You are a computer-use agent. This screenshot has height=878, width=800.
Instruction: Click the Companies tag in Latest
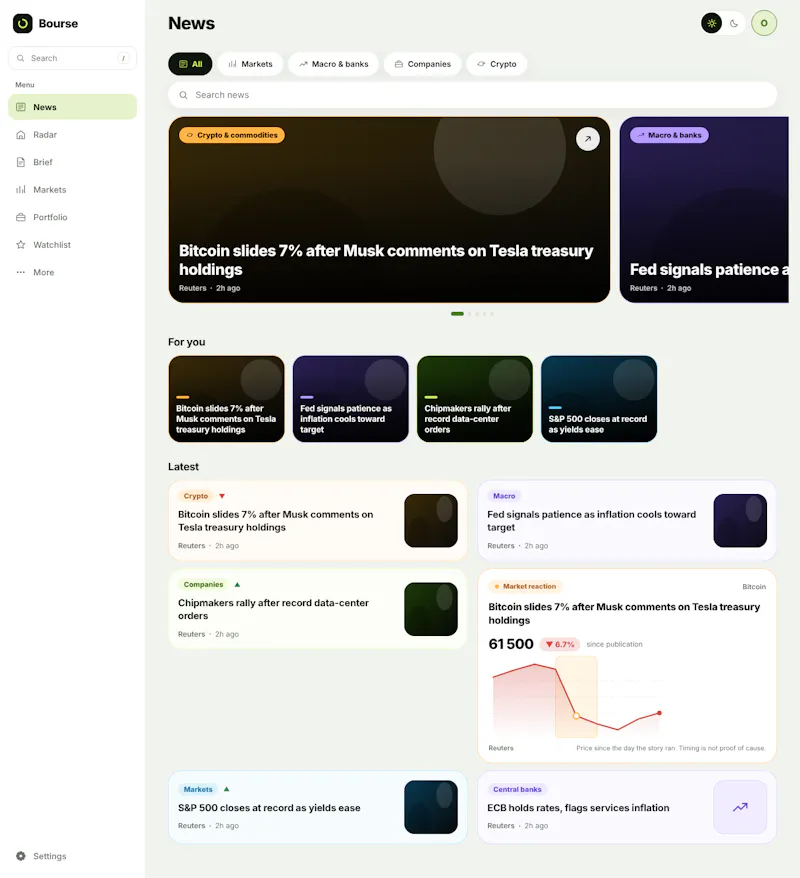tap(203, 585)
